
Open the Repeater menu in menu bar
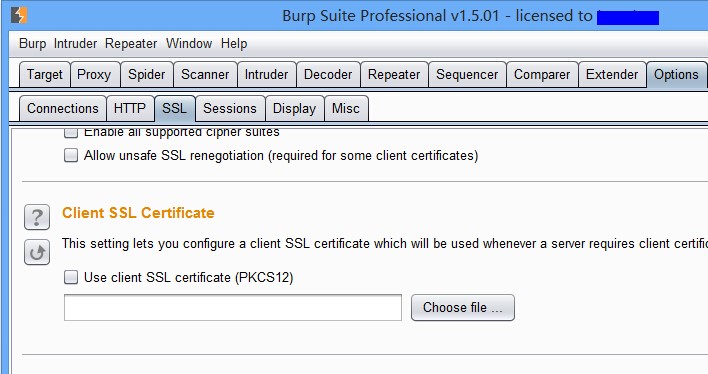[x=131, y=44]
